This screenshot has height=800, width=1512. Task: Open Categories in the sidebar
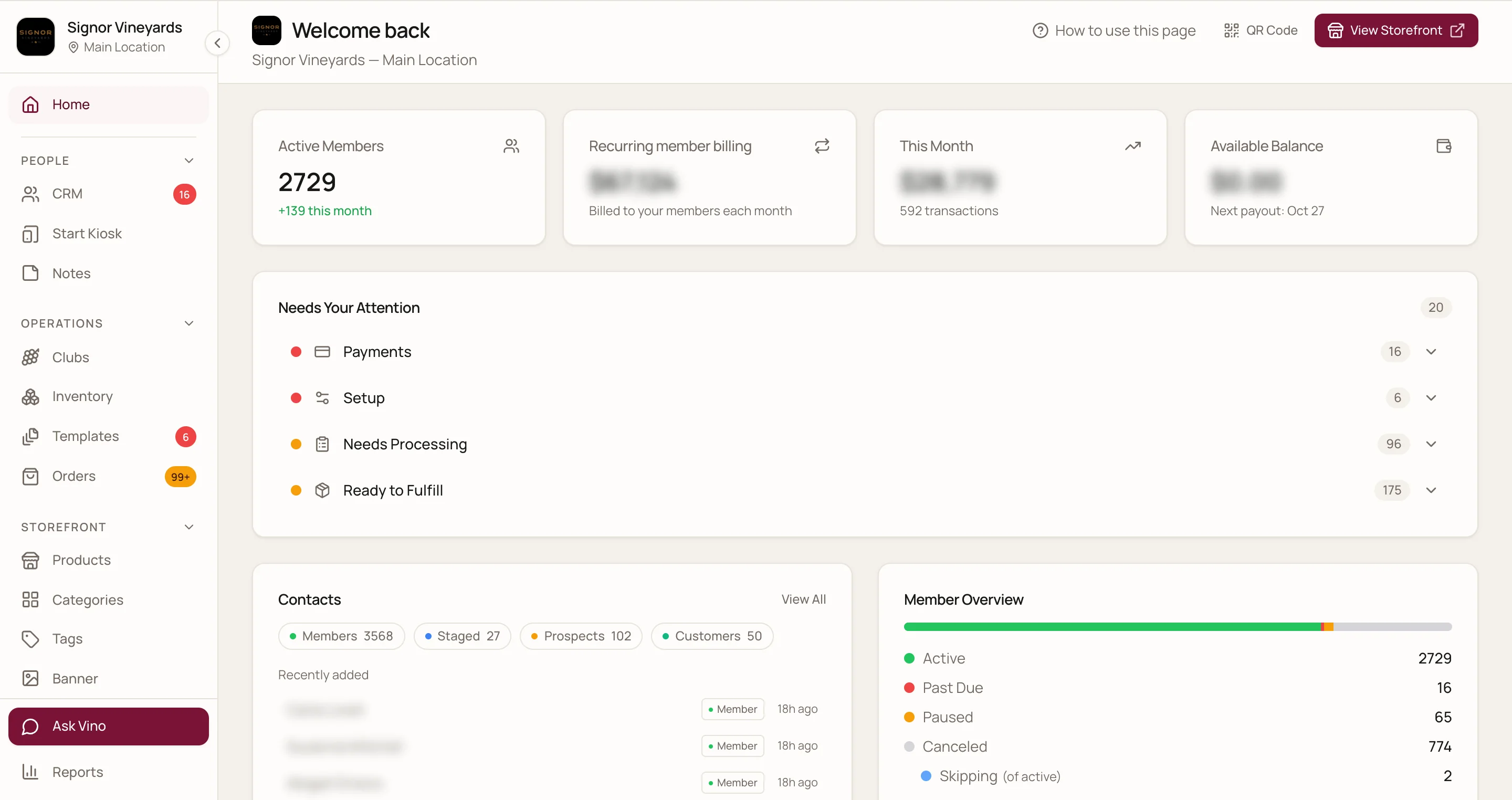pyautogui.click(x=109, y=600)
